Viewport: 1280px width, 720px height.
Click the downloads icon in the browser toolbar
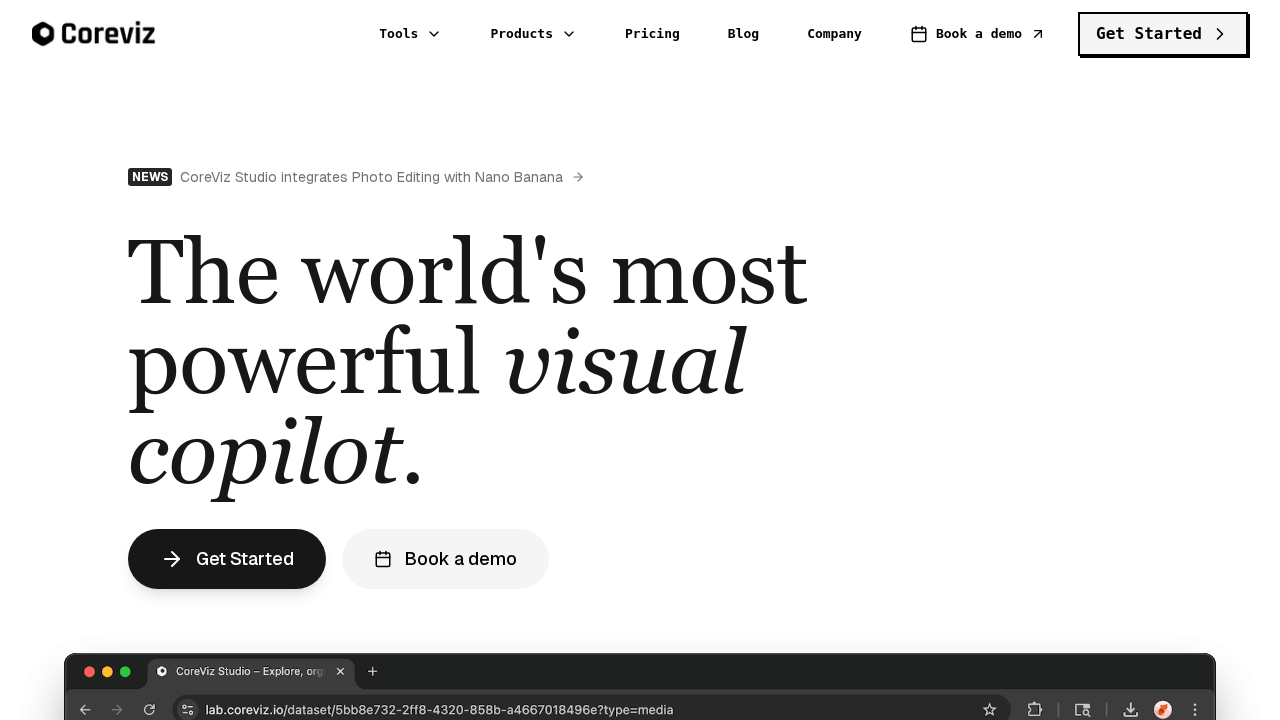point(1131,709)
